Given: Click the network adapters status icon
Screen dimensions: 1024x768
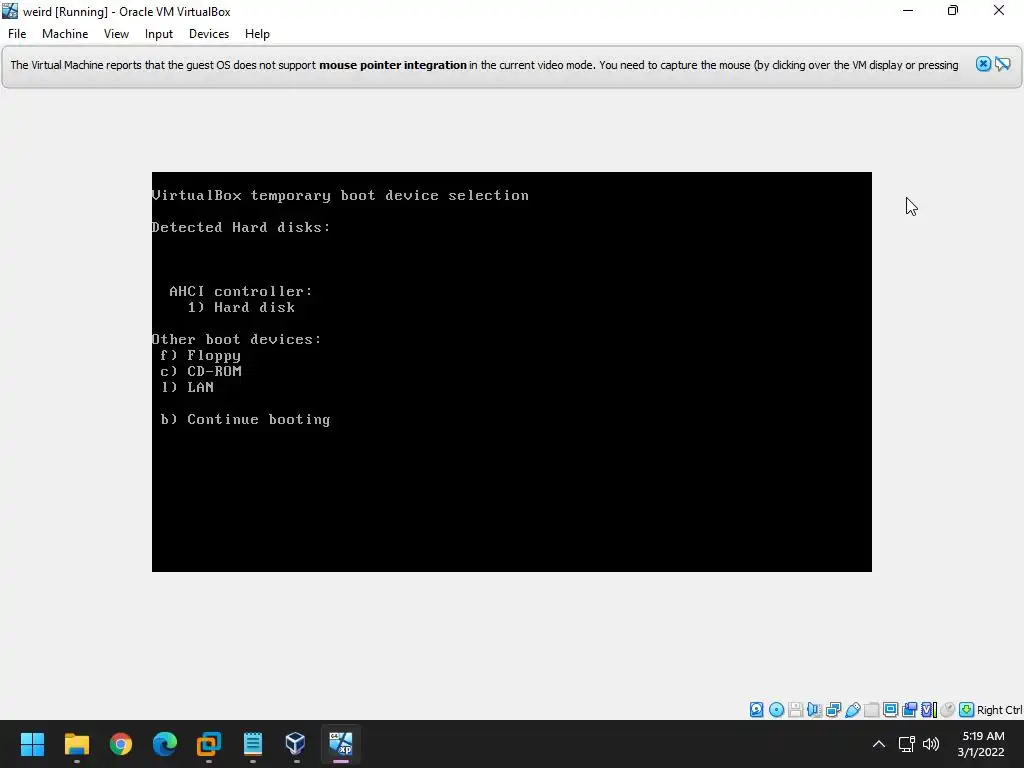Looking at the screenshot, I should [833, 710].
